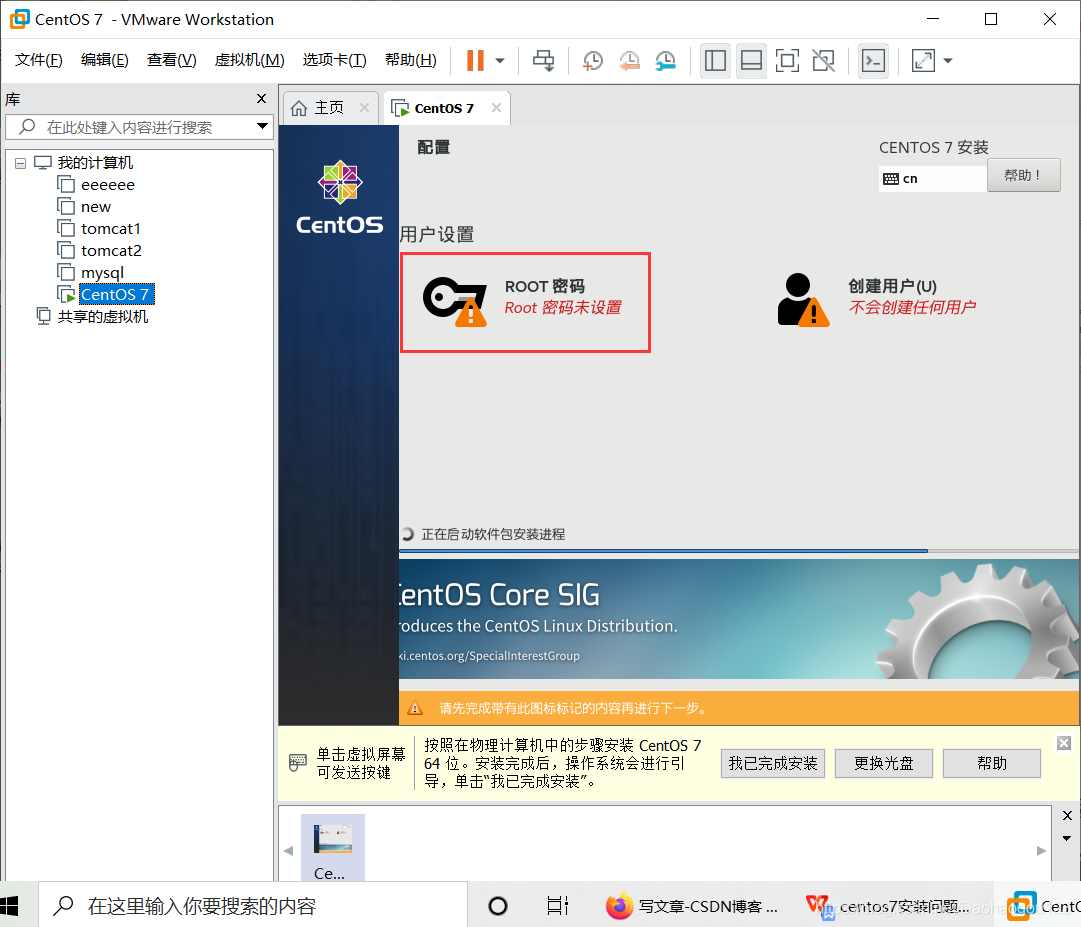Open Task View on the taskbar
Viewport: 1081px width, 927px height.
click(557, 906)
